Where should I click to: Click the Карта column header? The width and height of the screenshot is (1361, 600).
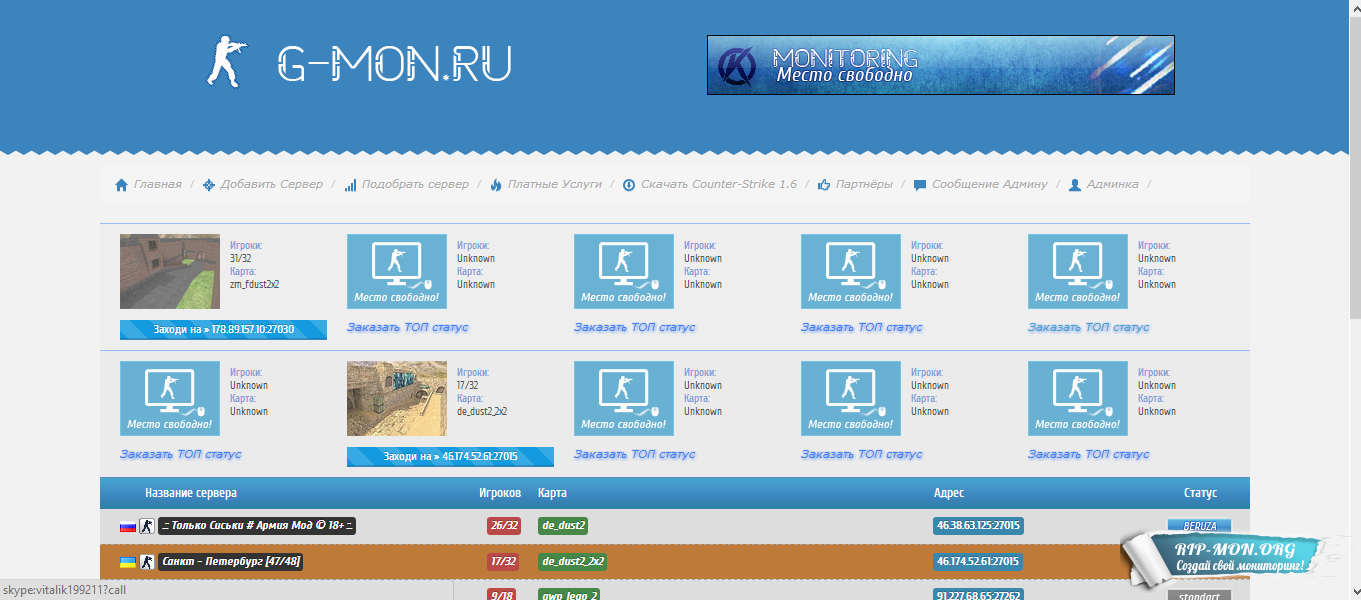coord(552,493)
